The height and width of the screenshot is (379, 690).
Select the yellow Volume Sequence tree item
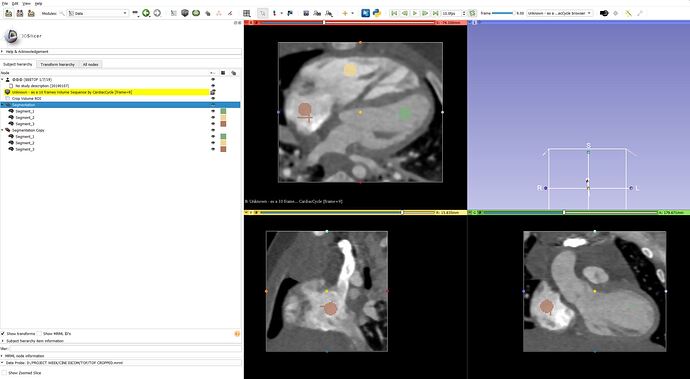(x=106, y=92)
